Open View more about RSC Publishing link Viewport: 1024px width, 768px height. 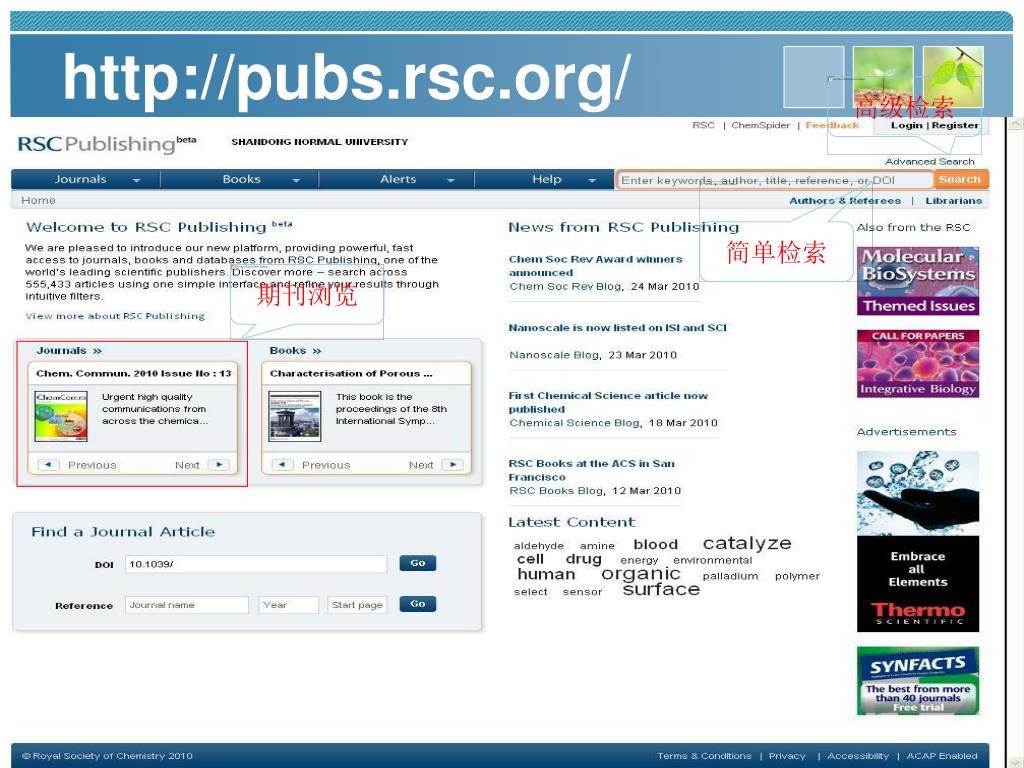point(115,316)
